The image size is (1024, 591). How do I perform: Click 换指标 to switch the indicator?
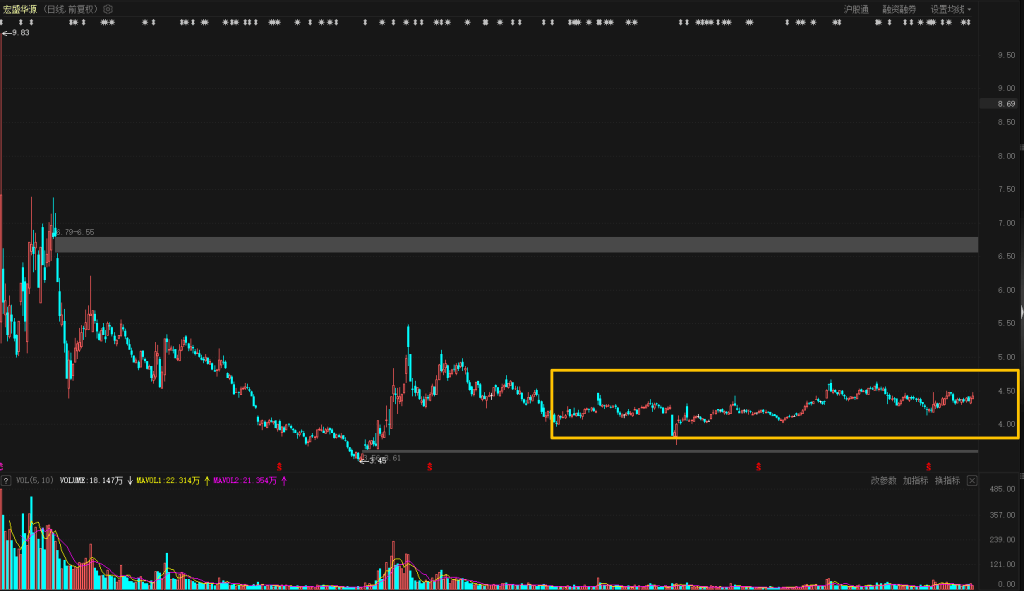(x=947, y=481)
